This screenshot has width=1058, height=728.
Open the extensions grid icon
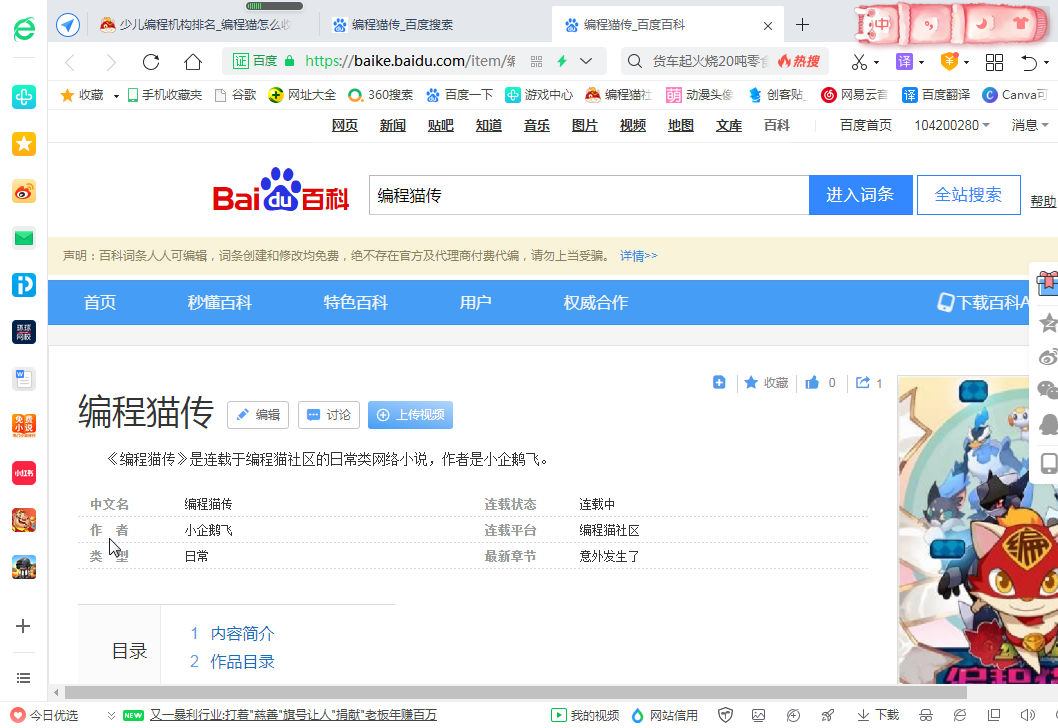[995, 62]
